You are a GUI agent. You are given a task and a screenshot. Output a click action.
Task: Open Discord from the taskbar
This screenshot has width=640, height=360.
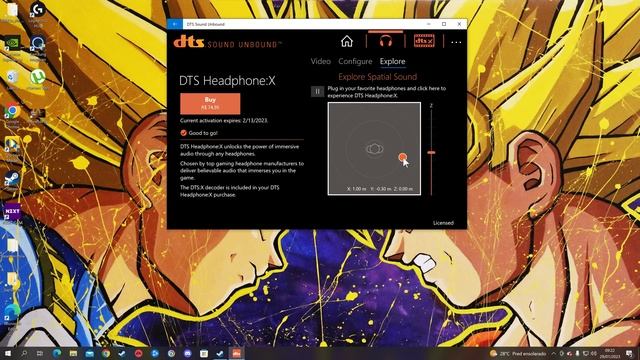tap(187, 353)
